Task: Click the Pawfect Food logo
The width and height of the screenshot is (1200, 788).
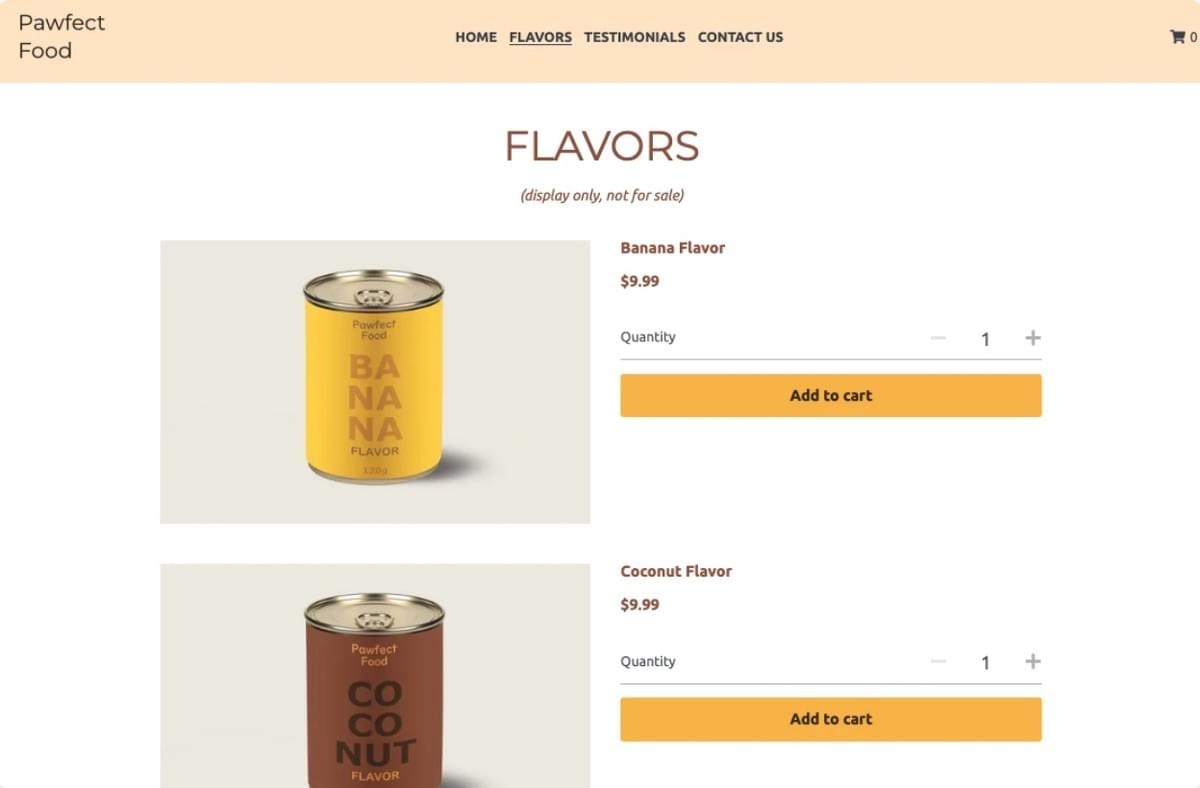Action: click(x=61, y=36)
